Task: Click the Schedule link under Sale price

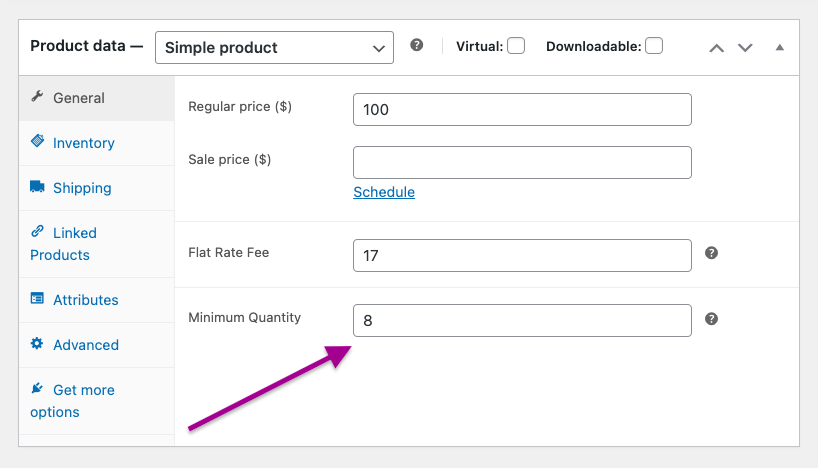Action: click(x=384, y=192)
